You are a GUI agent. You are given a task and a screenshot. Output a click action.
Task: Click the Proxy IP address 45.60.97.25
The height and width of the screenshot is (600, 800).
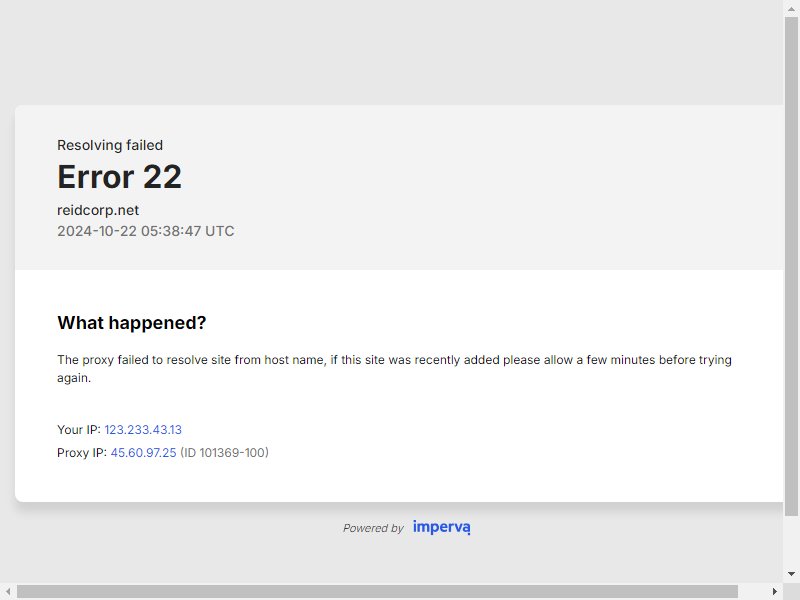click(x=143, y=453)
